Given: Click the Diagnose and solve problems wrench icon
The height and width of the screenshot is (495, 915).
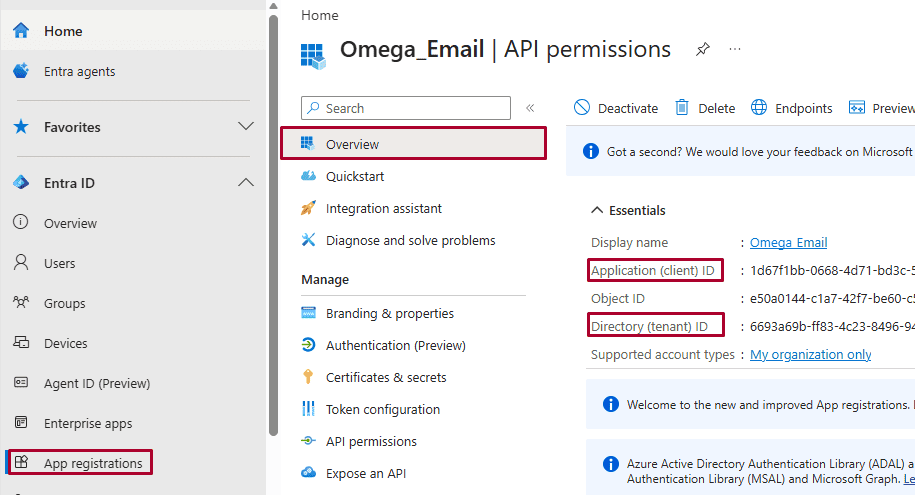Looking at the screenshot, I should pos(308,240).
